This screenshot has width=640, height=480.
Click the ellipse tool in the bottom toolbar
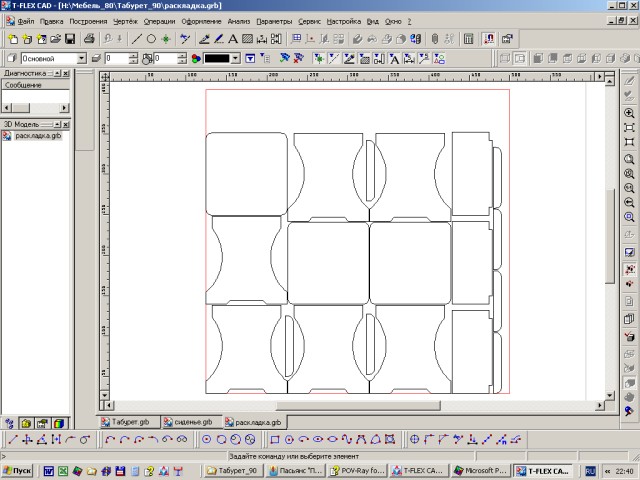[x=318, y=440]
